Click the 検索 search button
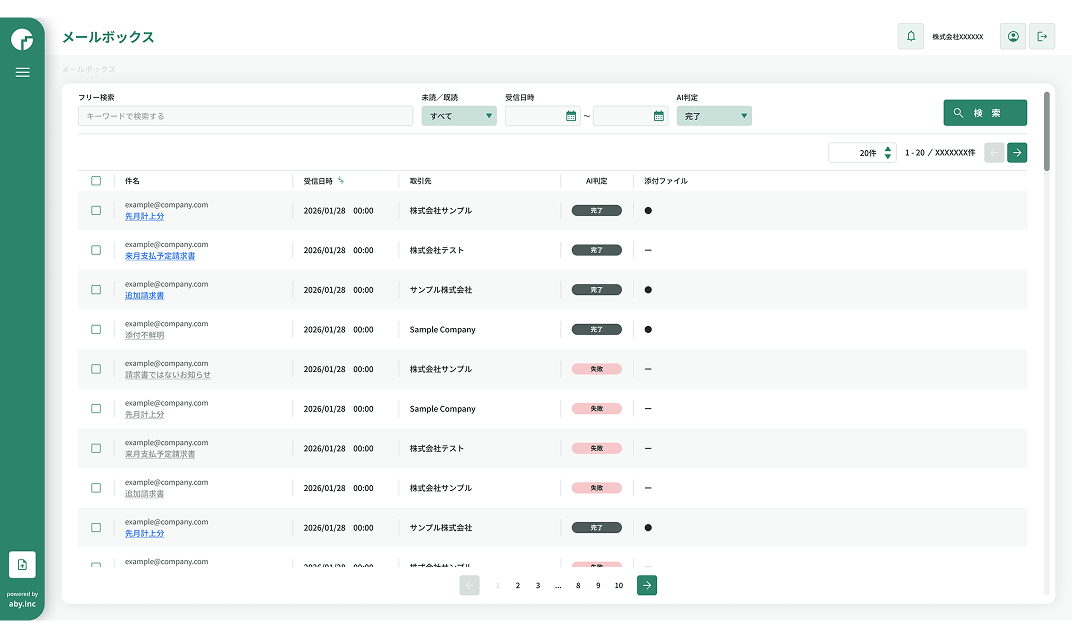 984,113
